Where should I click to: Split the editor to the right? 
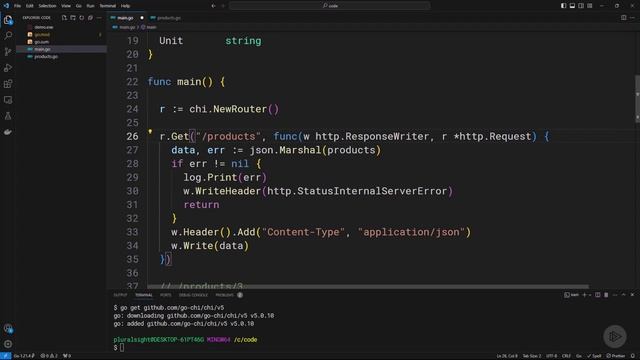click(x=624, y=18)
